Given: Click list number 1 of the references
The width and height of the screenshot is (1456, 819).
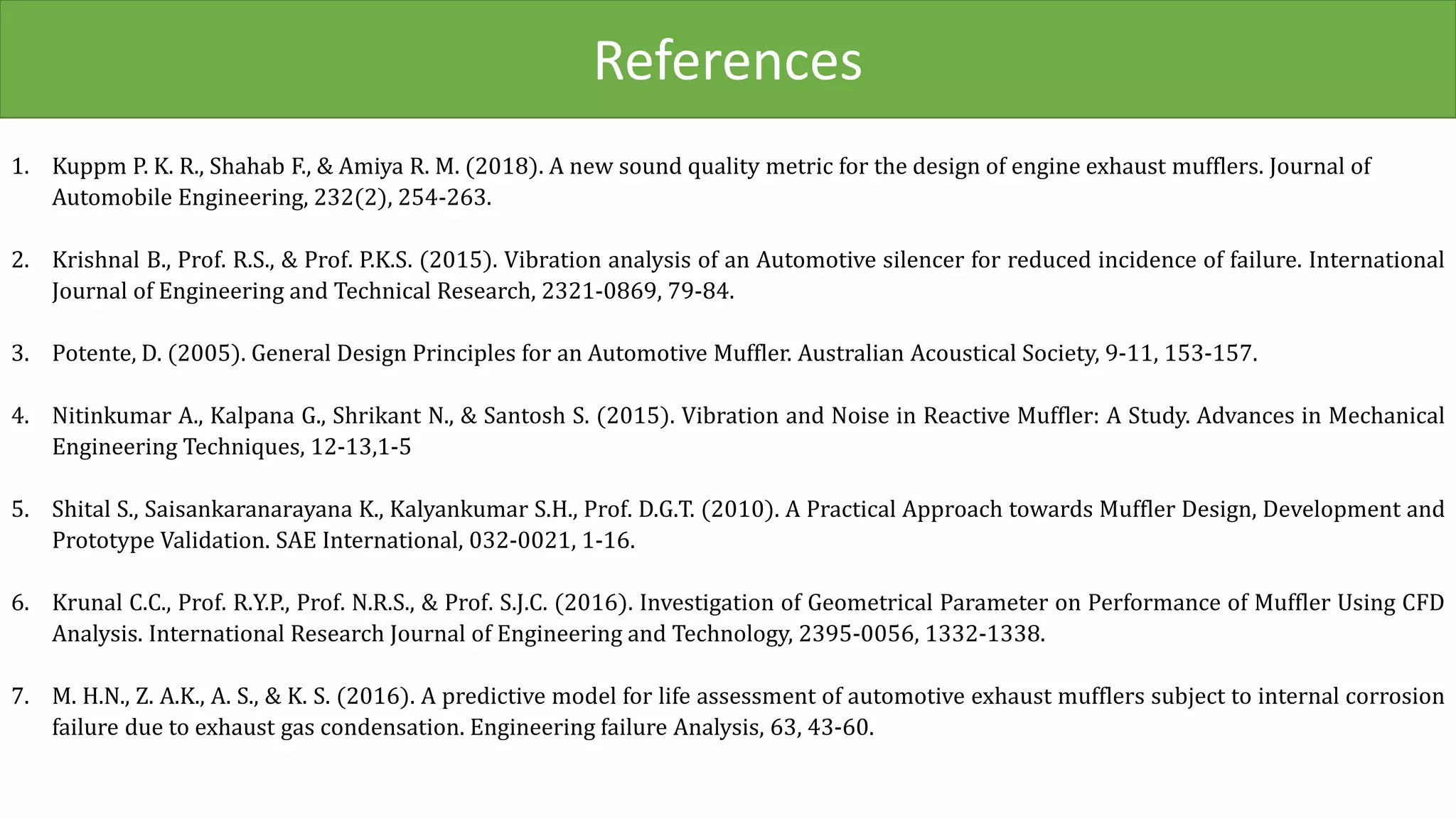Looking at the screenshot, I should coord(20,166).
